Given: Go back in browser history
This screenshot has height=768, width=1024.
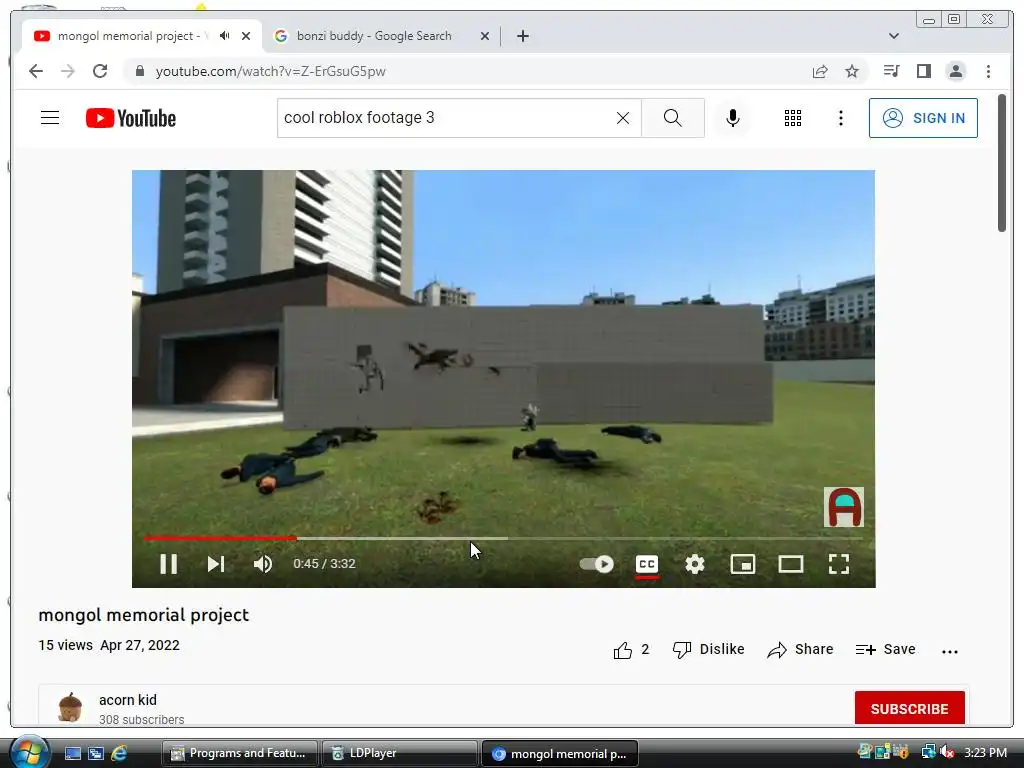Looking at the screenshot, I should (x=36, y=71).
